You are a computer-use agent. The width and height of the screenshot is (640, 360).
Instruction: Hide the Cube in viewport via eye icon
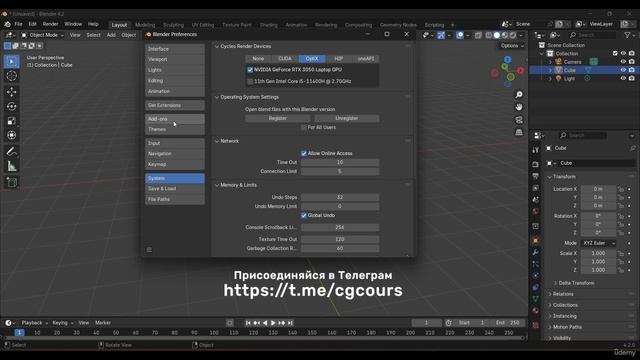pyautogui.click(x=623, y=70)
